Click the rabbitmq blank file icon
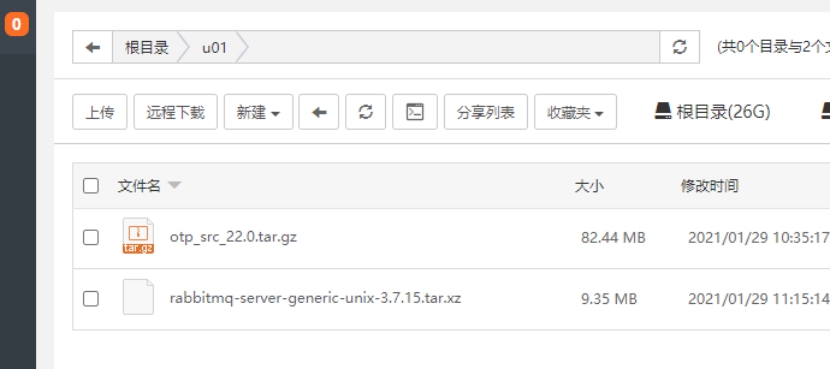 pos(138,297)
